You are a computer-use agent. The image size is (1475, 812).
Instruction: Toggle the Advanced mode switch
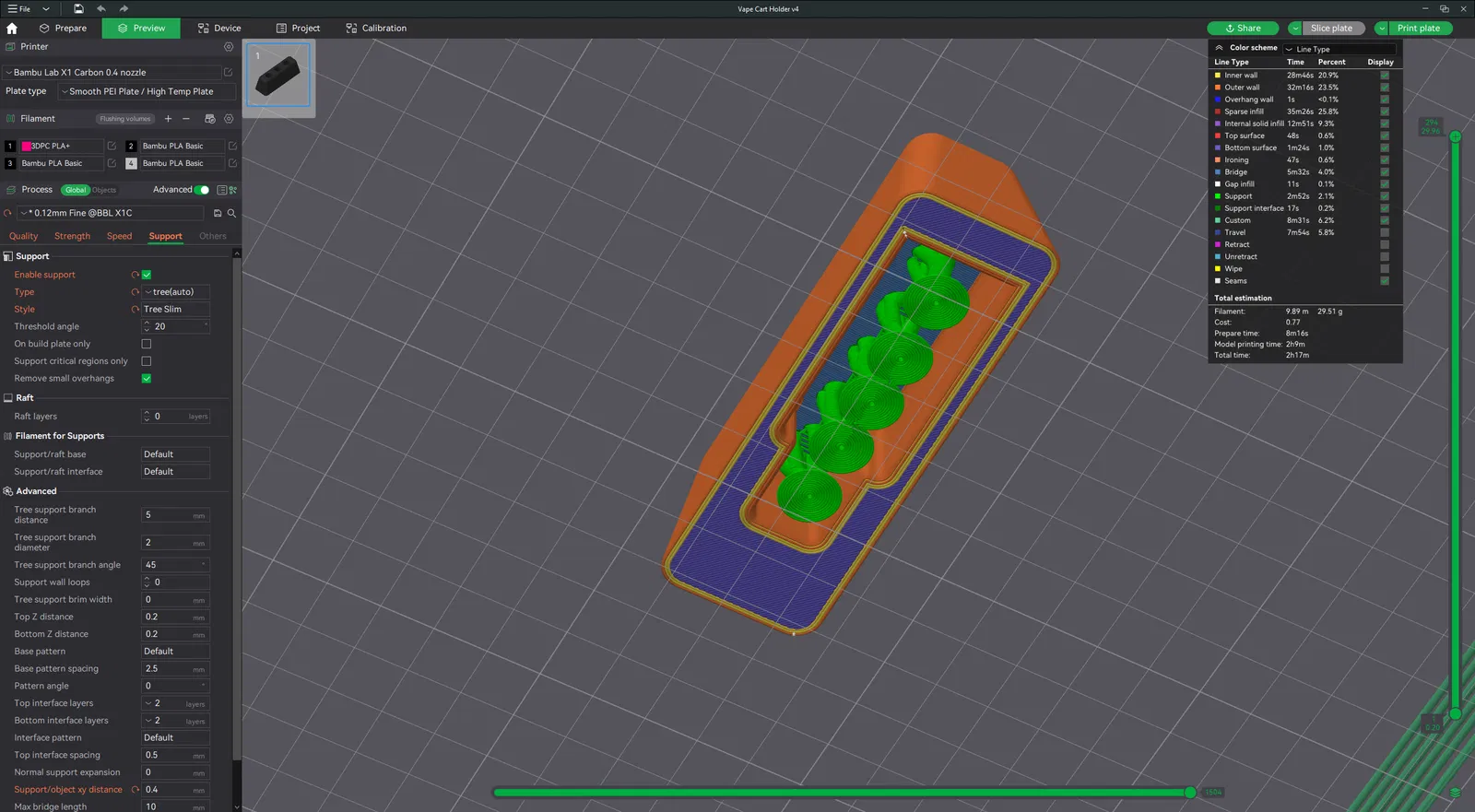[202, 190]
